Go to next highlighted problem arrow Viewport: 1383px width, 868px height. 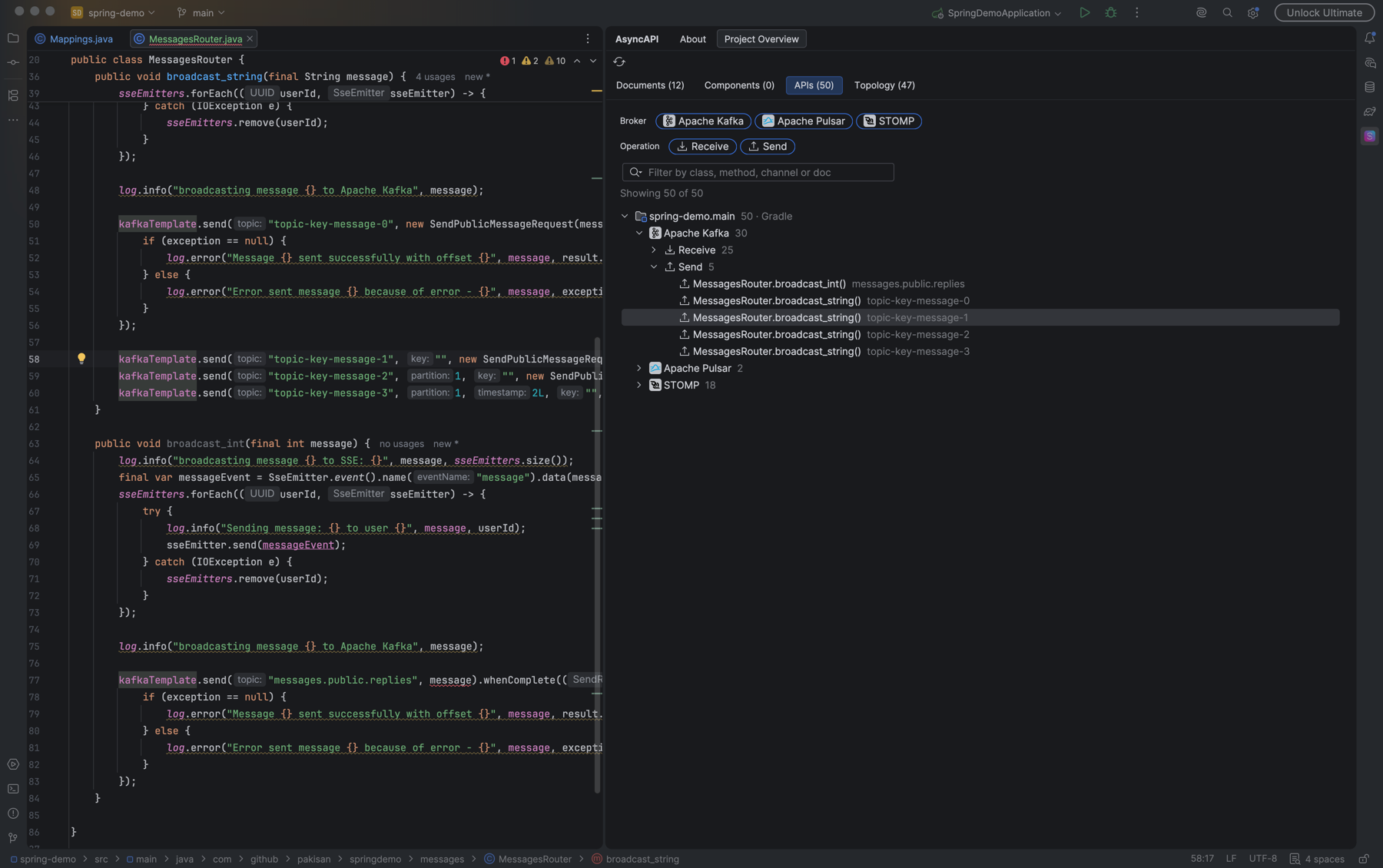(593, 61)
